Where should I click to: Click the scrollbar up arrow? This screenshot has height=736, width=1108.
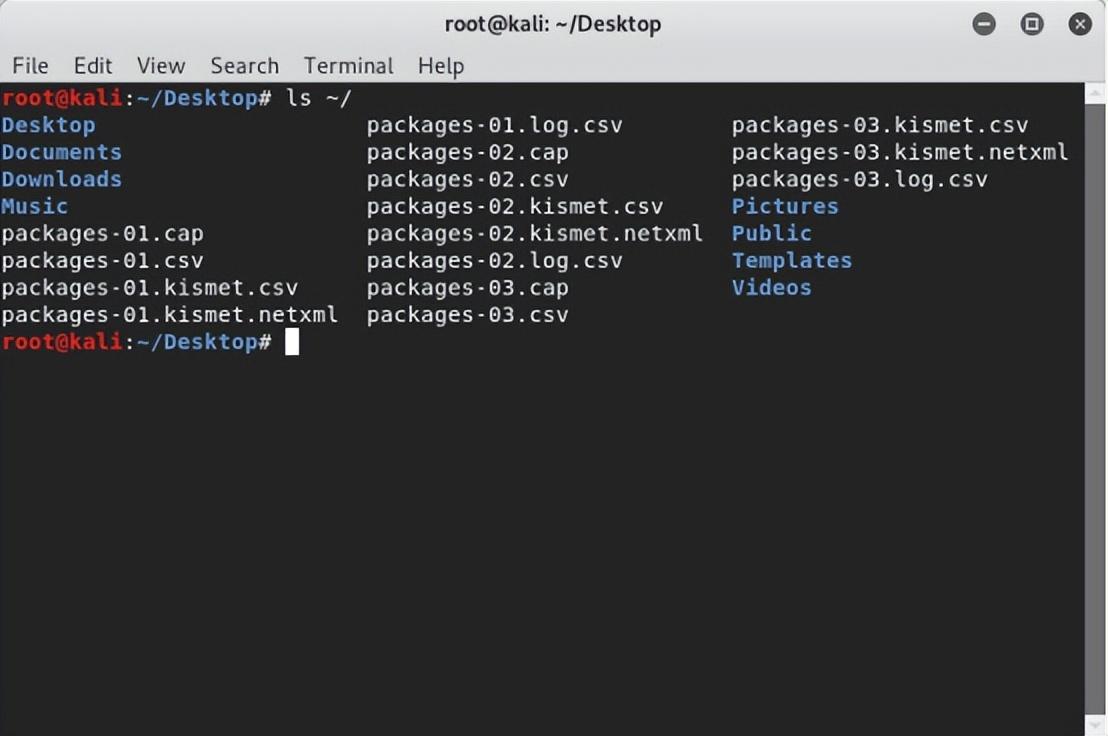click(1095, 93)
